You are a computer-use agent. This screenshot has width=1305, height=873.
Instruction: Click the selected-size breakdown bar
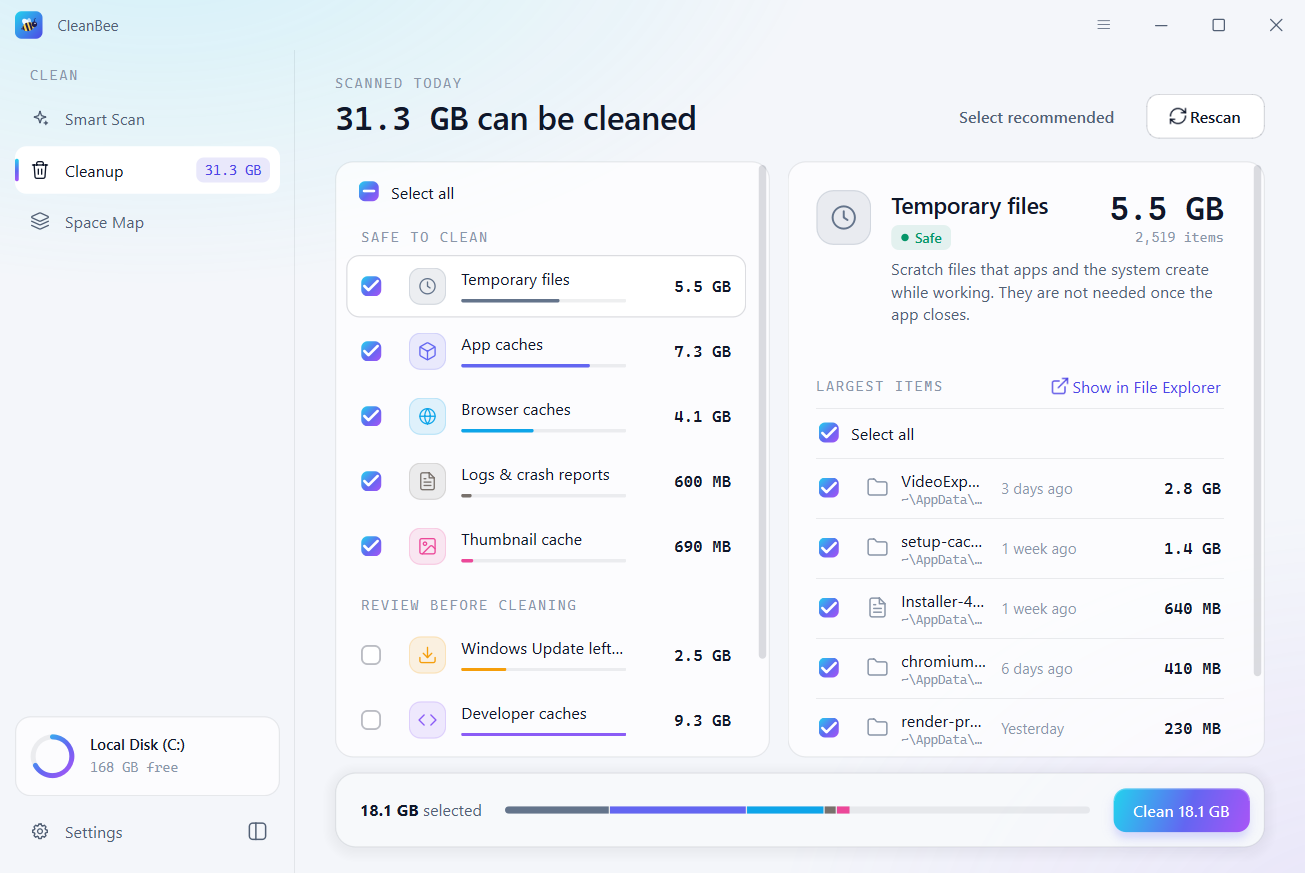coord(797,810)
